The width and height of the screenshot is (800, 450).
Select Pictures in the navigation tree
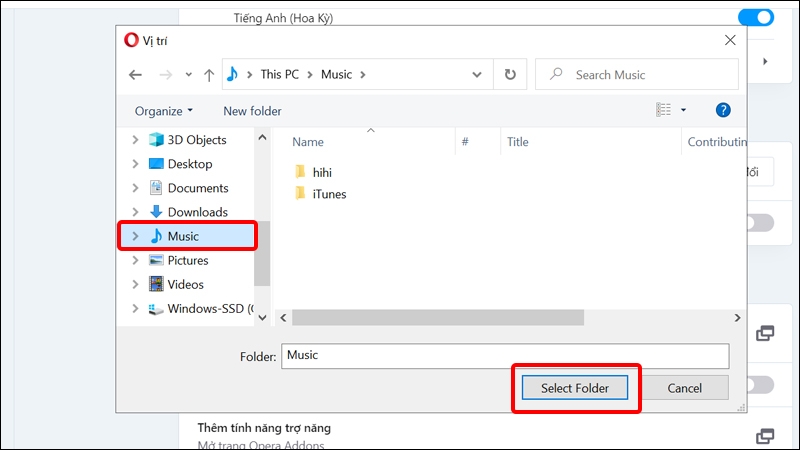[187, 260]
